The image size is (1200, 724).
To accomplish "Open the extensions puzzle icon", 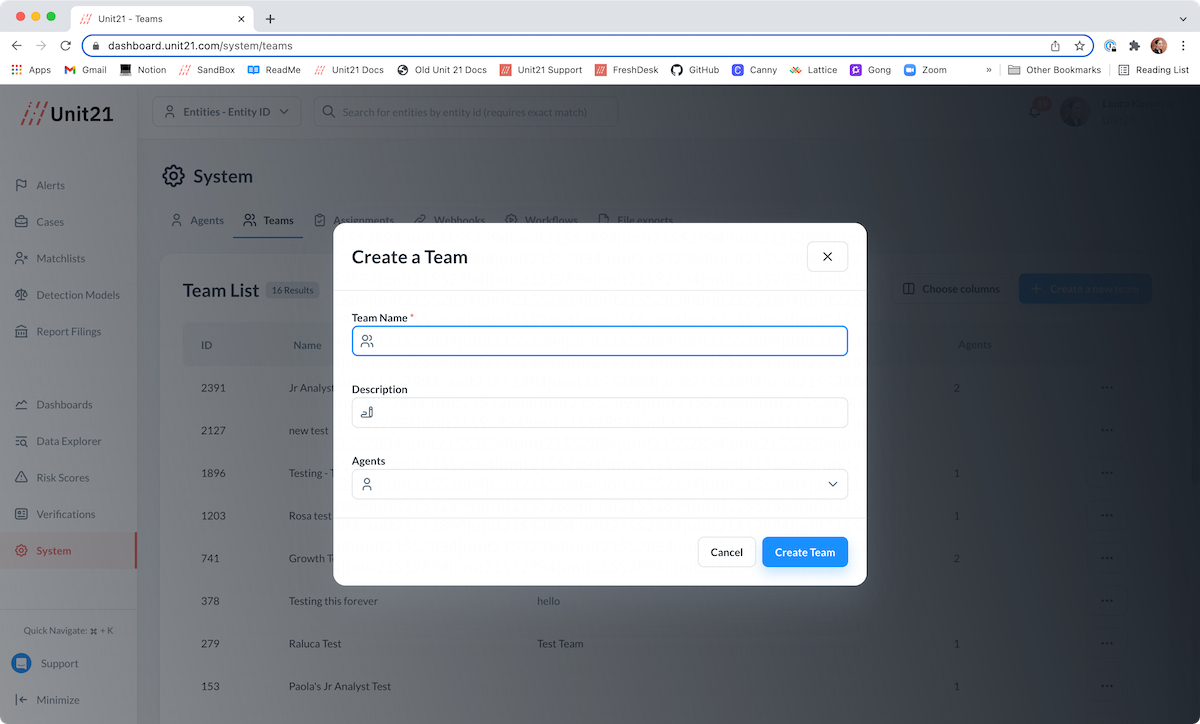I will click(1134, 46).
